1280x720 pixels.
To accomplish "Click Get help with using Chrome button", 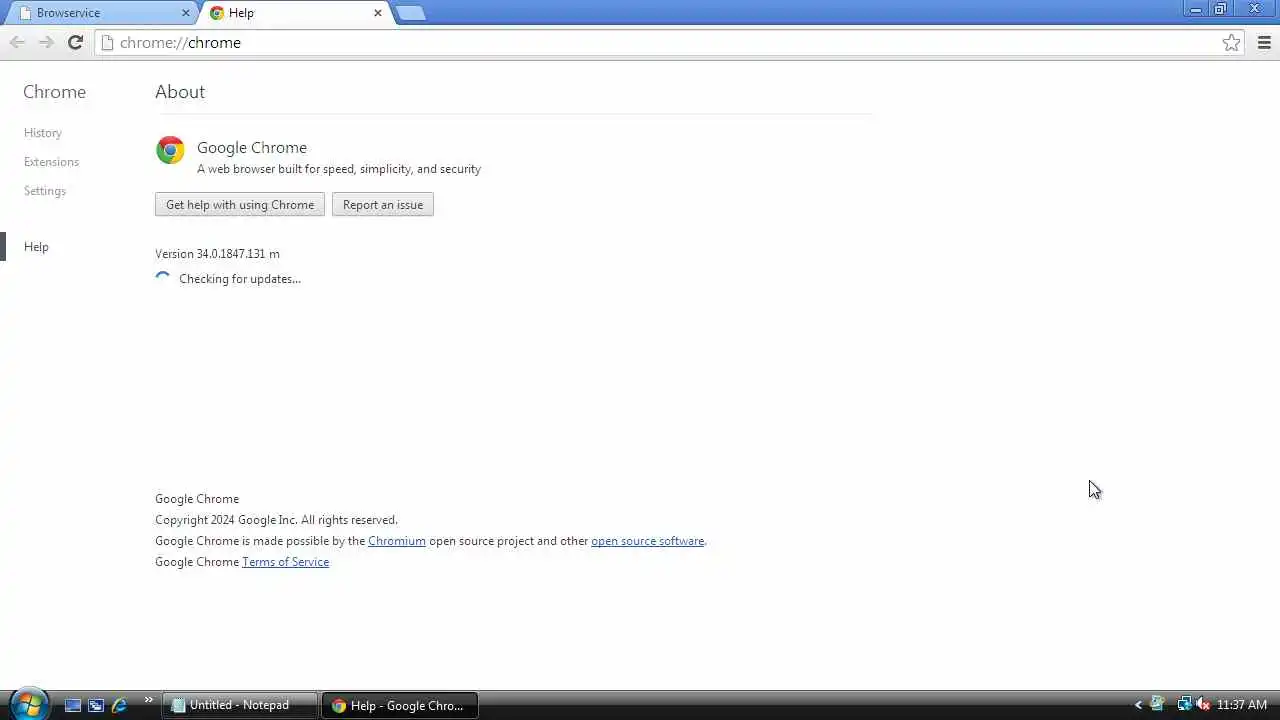I will 240,204.
